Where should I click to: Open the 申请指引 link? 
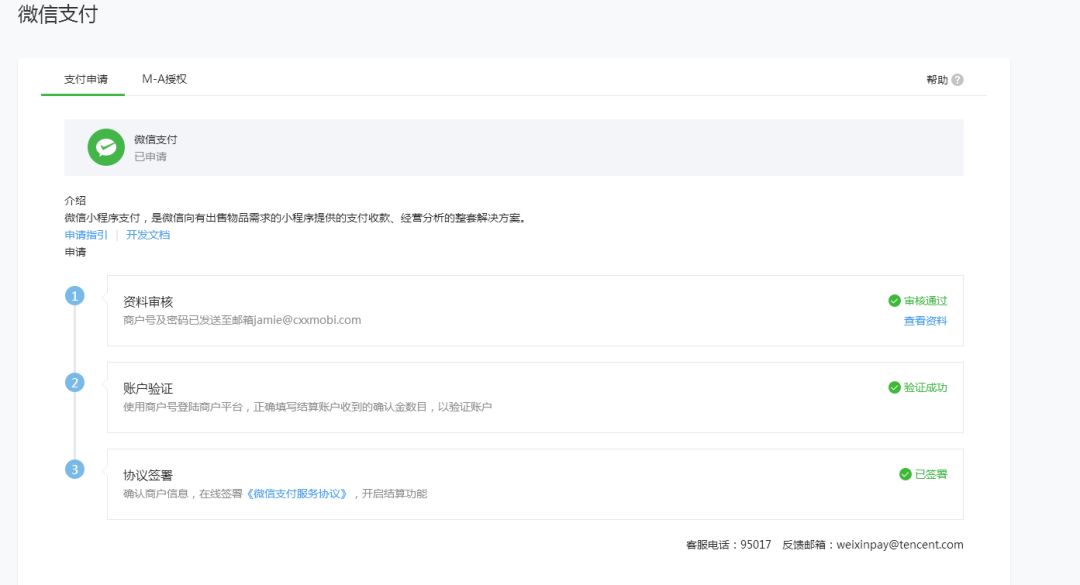pos(86,235)
